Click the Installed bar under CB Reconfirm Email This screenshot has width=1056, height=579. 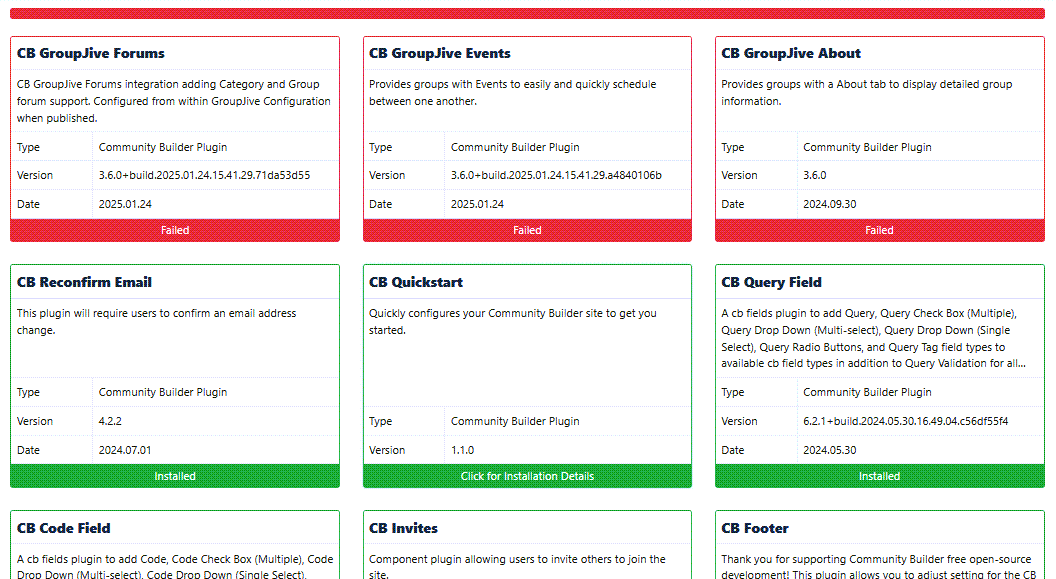pos(175,476)
